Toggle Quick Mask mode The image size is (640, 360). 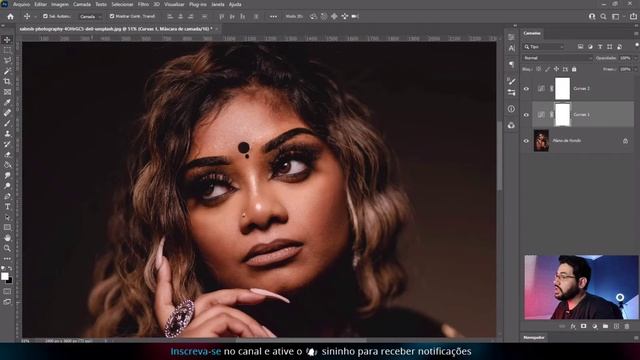(7, 291)
